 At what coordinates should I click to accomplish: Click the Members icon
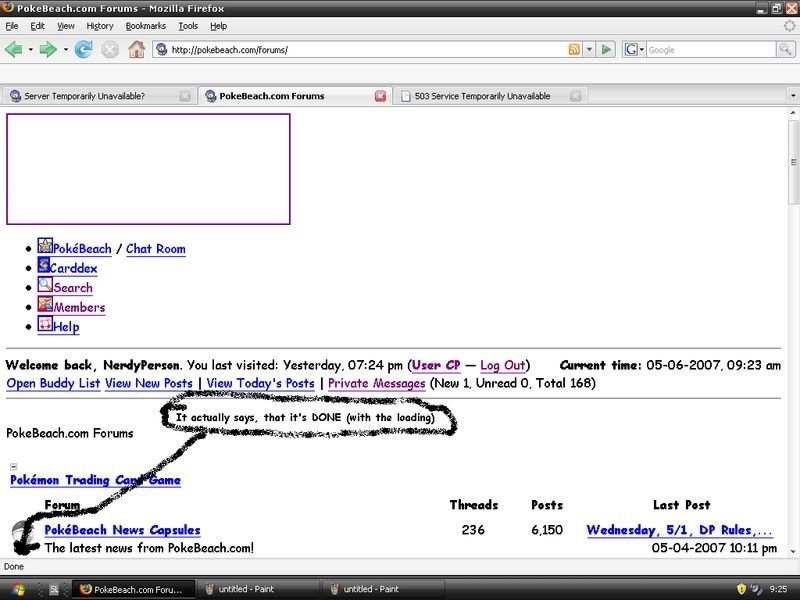(x=45, y=304)
